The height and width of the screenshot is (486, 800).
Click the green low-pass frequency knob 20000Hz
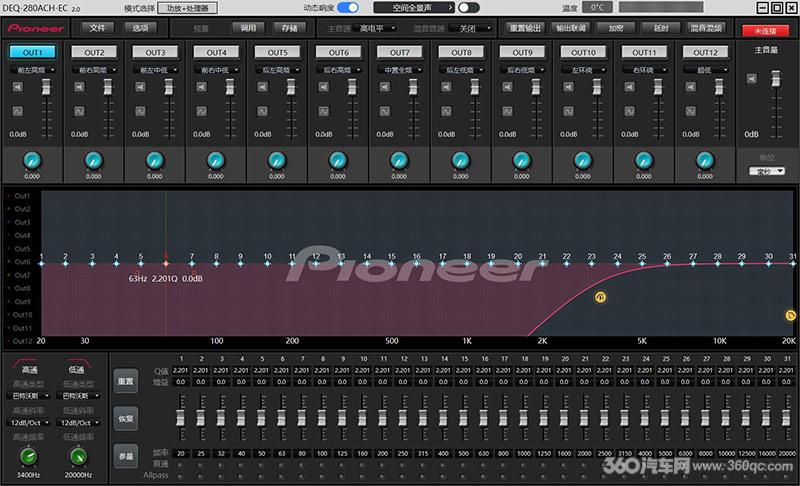click(x=78, y=456)
